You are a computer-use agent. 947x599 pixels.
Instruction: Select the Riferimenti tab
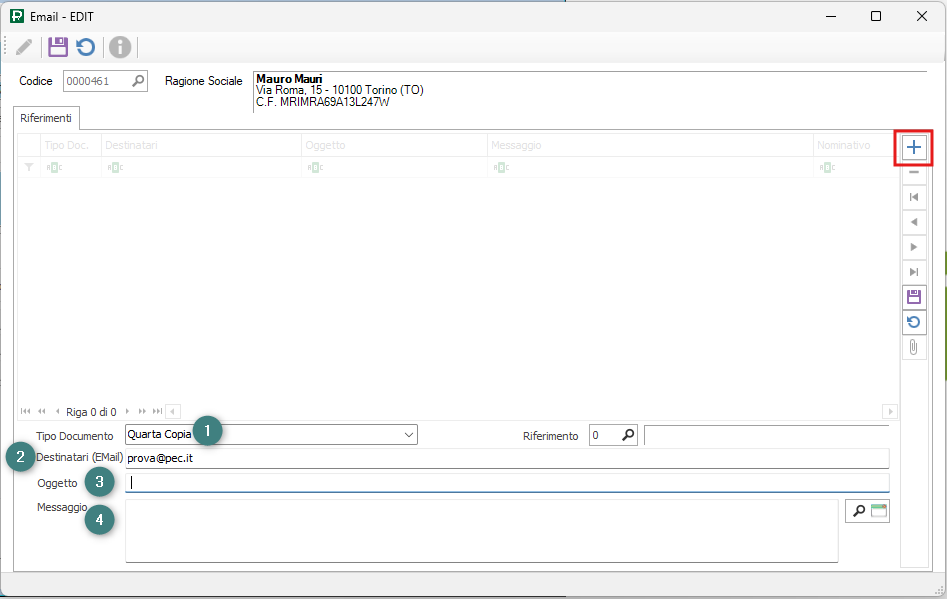click(x=47, y=118)
